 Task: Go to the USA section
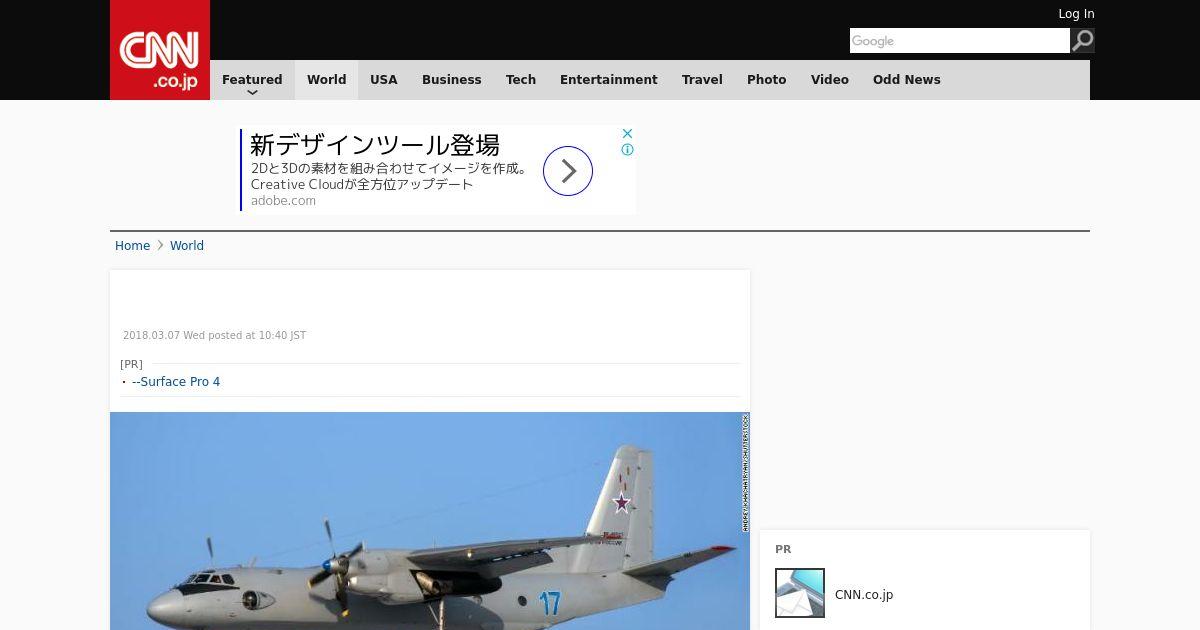click(384, 80)
